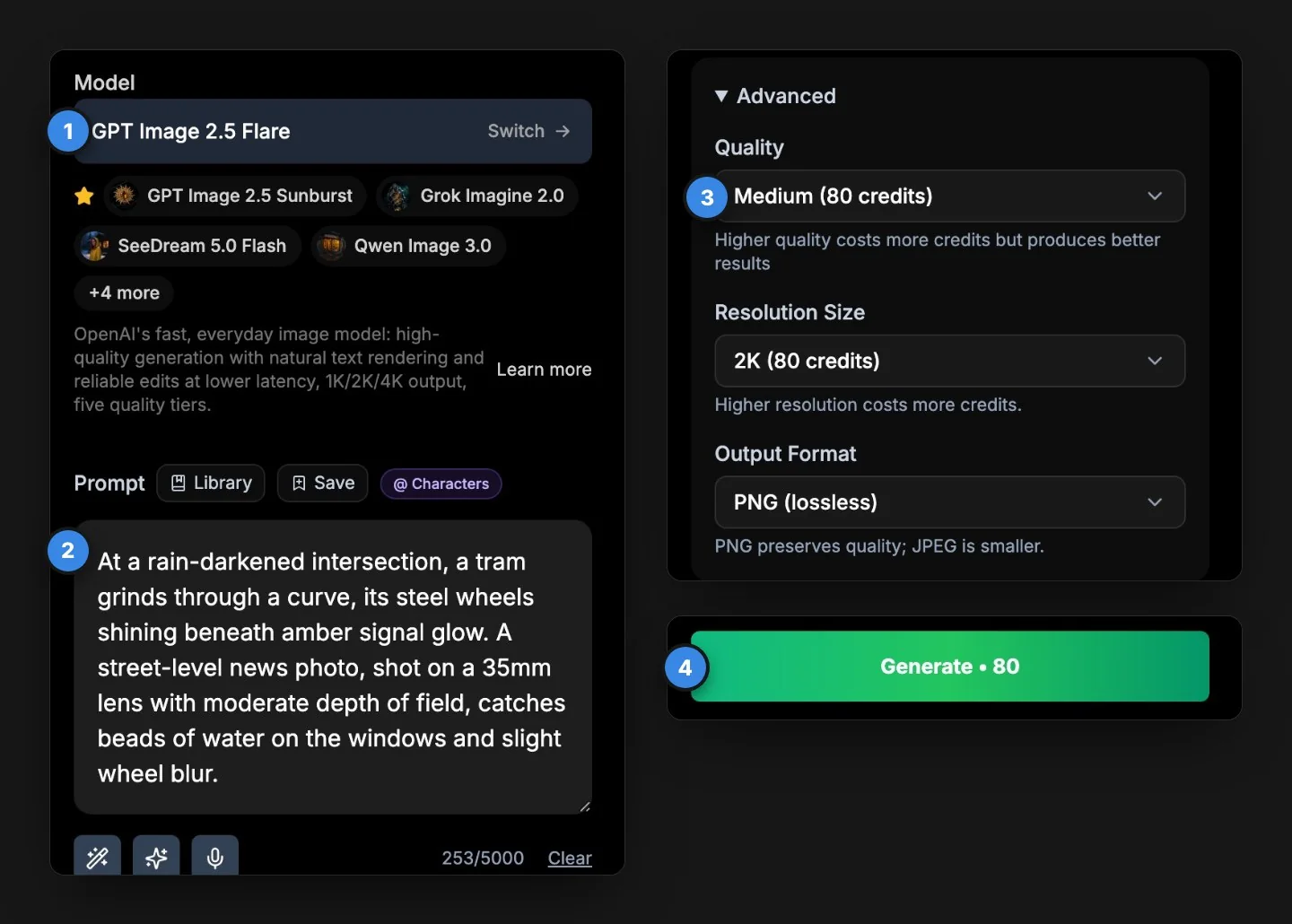The height and width of the screenshot is (924, 1292).
Task: Click the gold star favorites icon
Action: pos(84,196)
